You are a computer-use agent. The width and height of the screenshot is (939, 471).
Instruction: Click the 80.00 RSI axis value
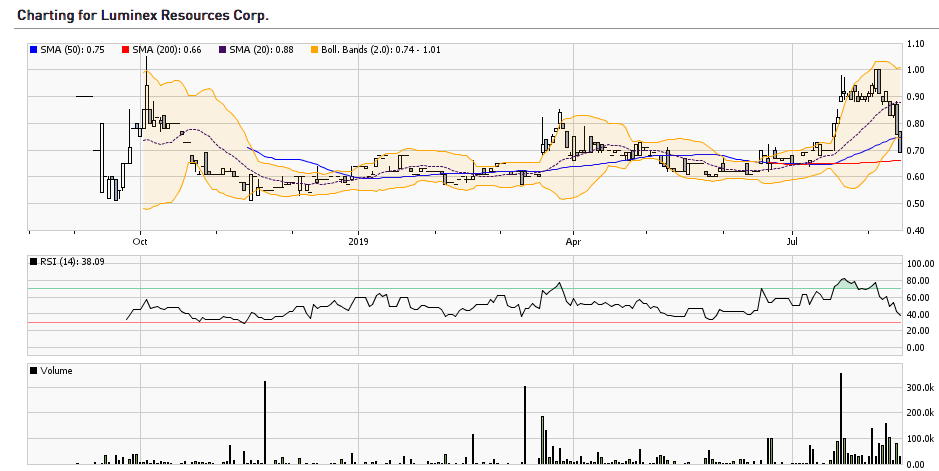click(x=920, y=281)
